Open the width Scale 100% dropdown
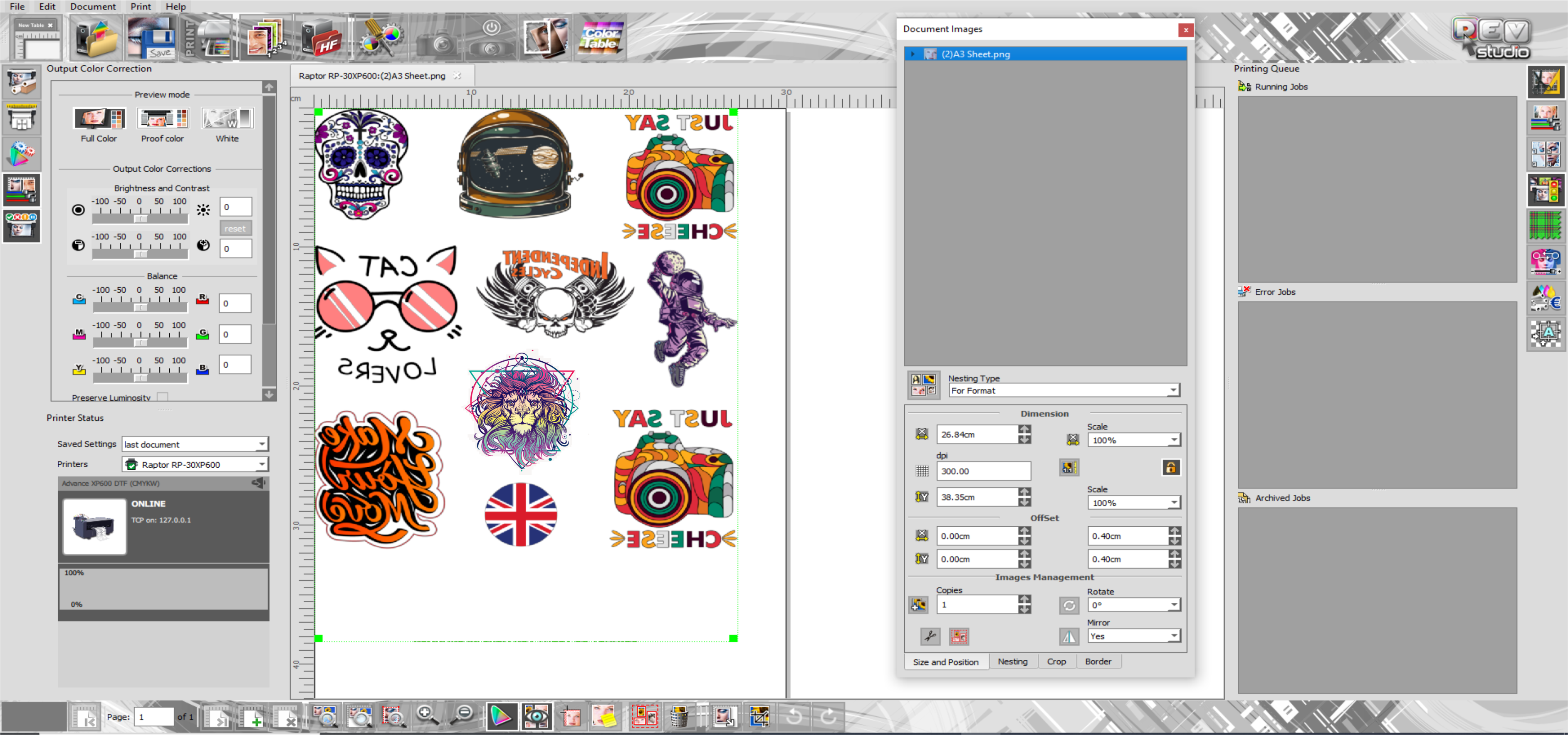1568x735 pixels. [x=1133, y=440]
